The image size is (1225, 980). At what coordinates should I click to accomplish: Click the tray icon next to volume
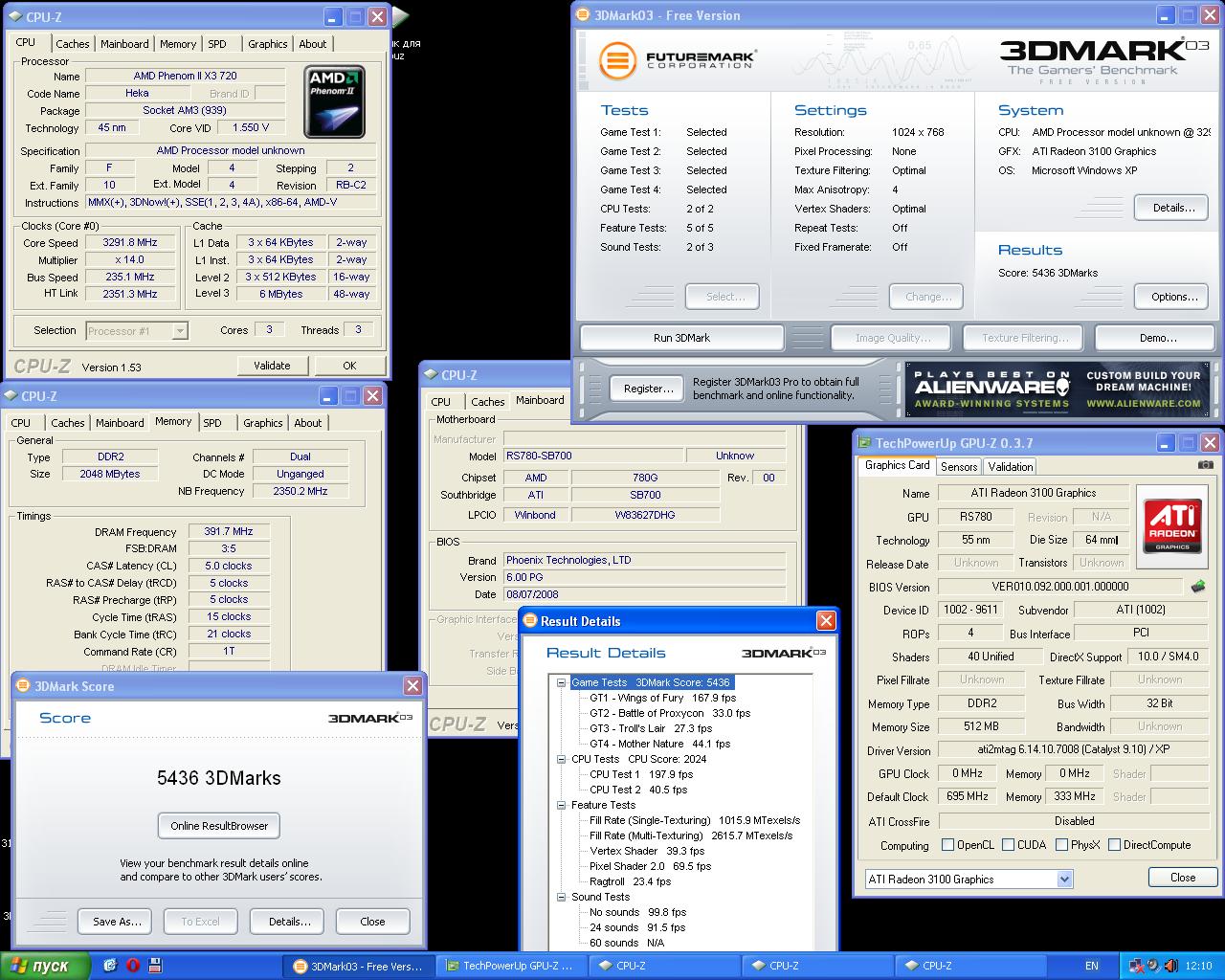click(x=1153, y=966)
